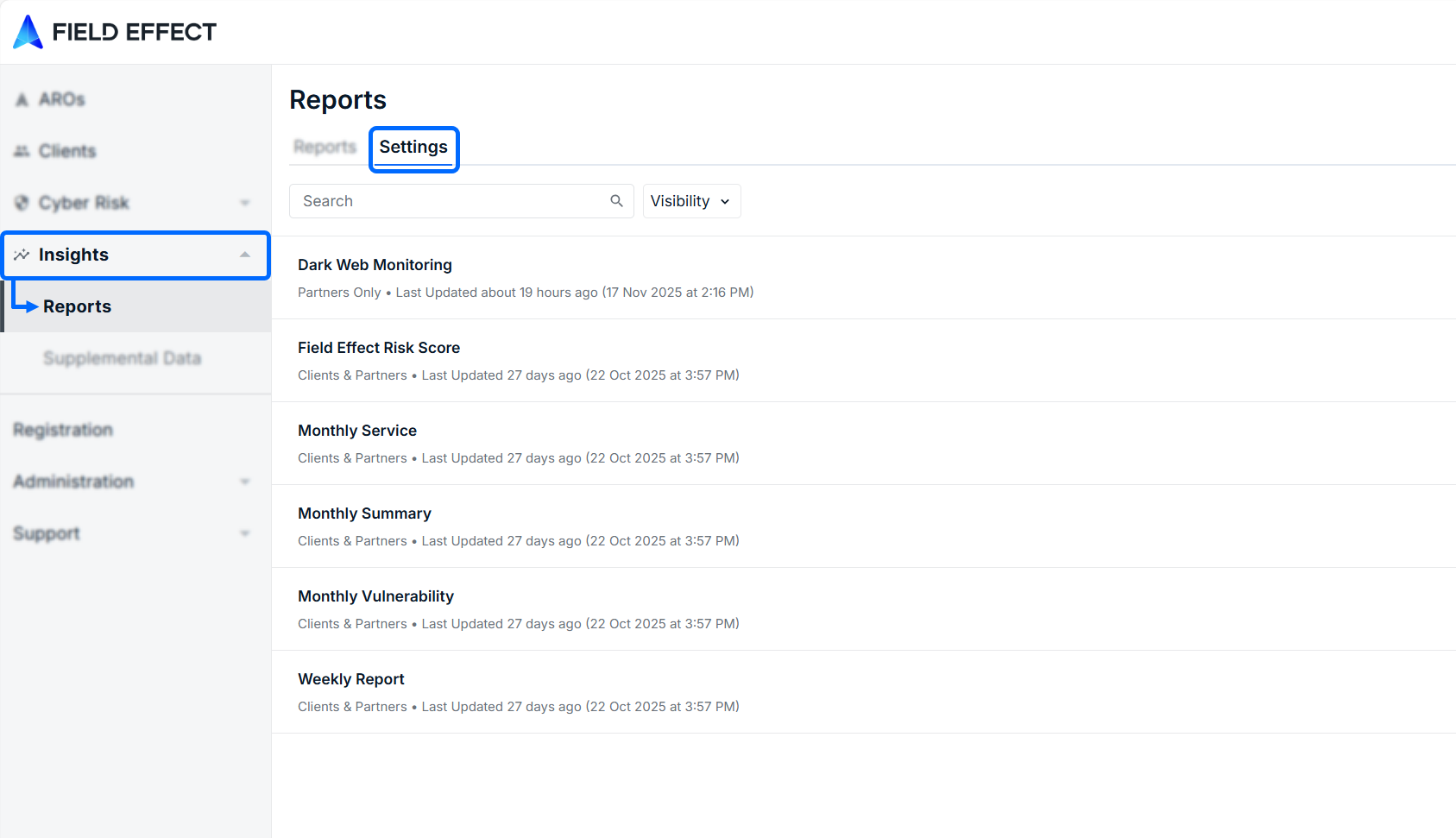Open Reports under Insights
Screen dimensions: 1456x838
click(x=136, y=306)
